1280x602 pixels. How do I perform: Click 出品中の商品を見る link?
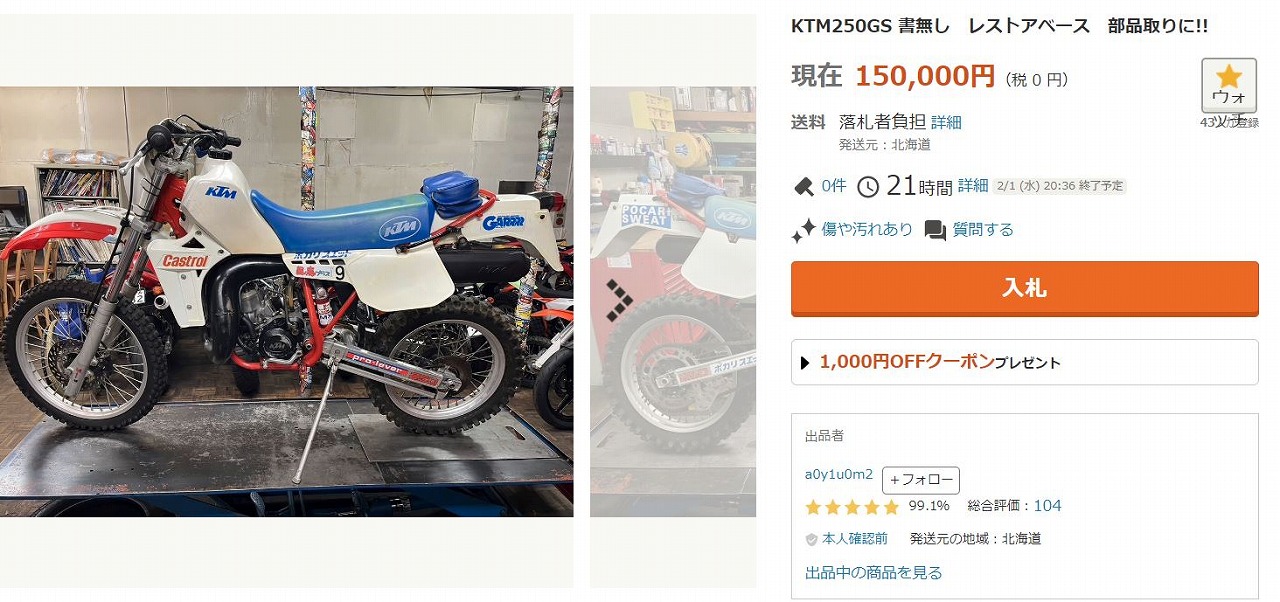tap(874, 573)
